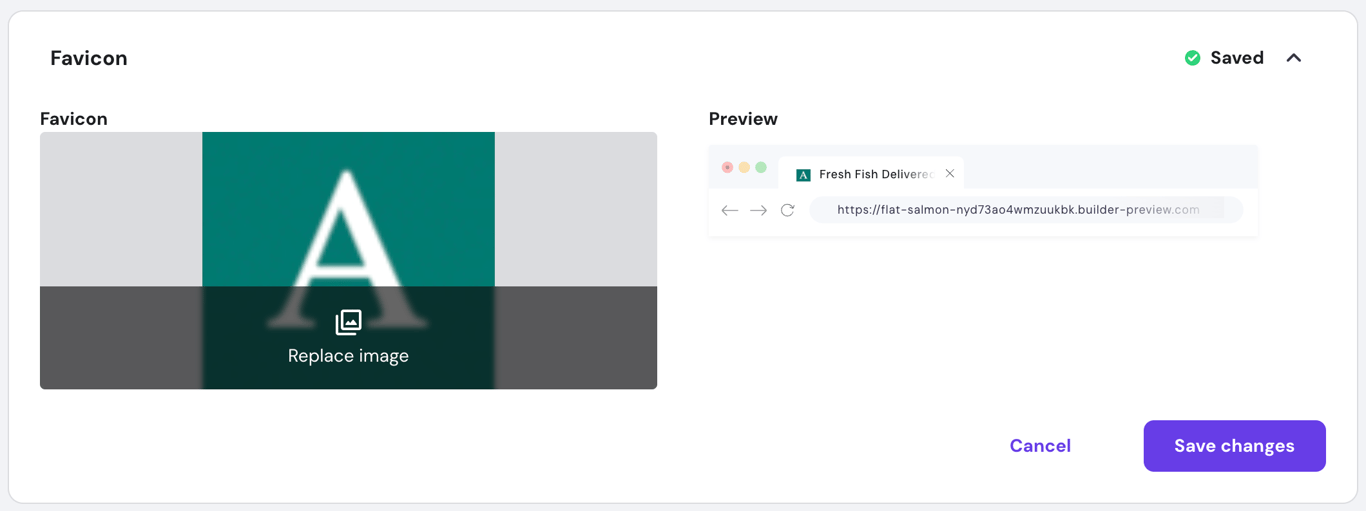Click the Save changes button
The width and height of the screenshot is (1366, 511).
(1235, 446)
